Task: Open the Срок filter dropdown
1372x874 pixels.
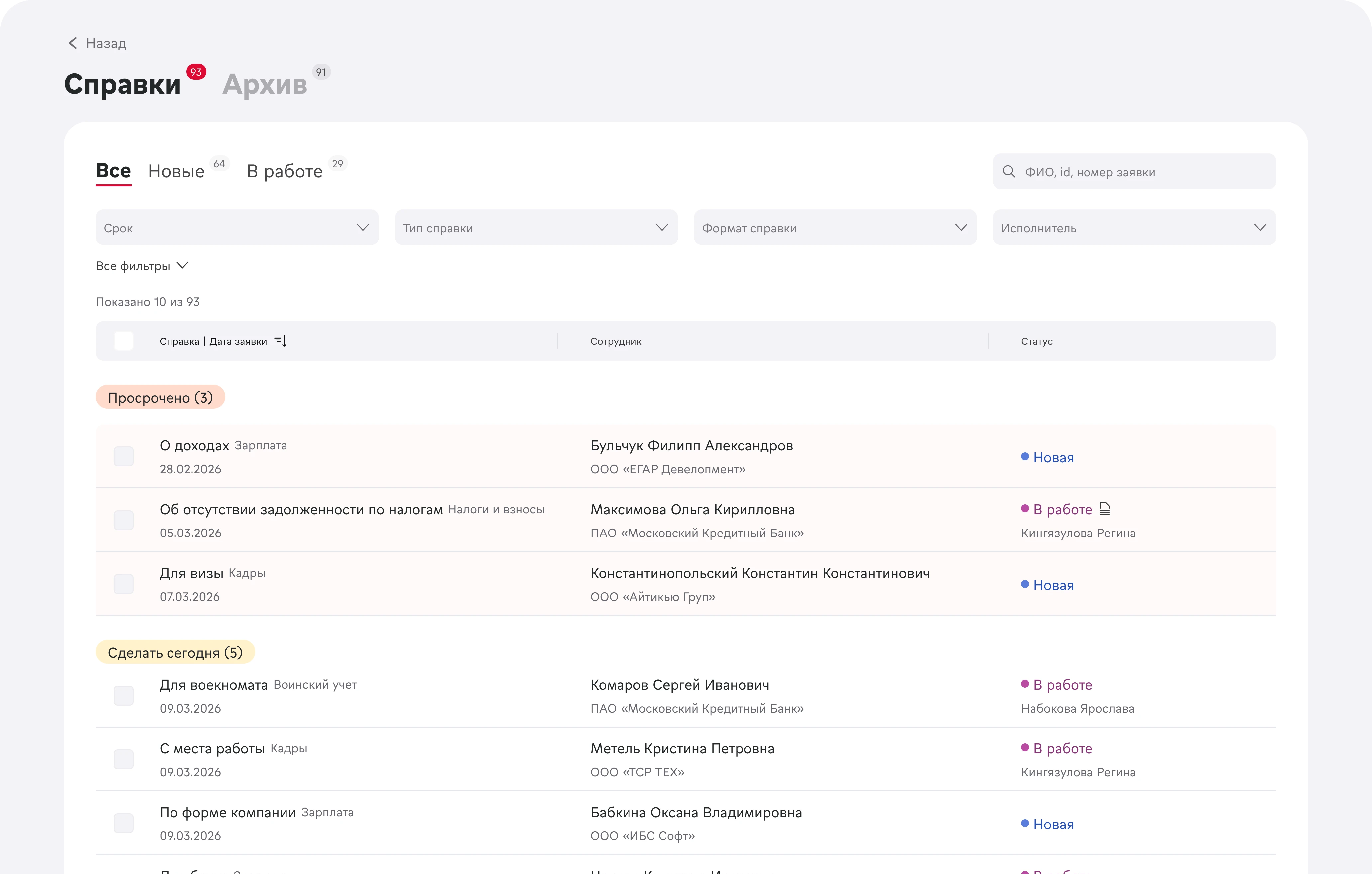Action: 237,227
